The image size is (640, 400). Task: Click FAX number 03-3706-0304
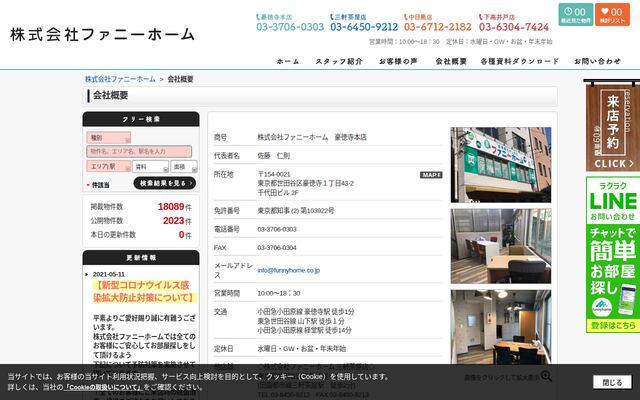277,248
